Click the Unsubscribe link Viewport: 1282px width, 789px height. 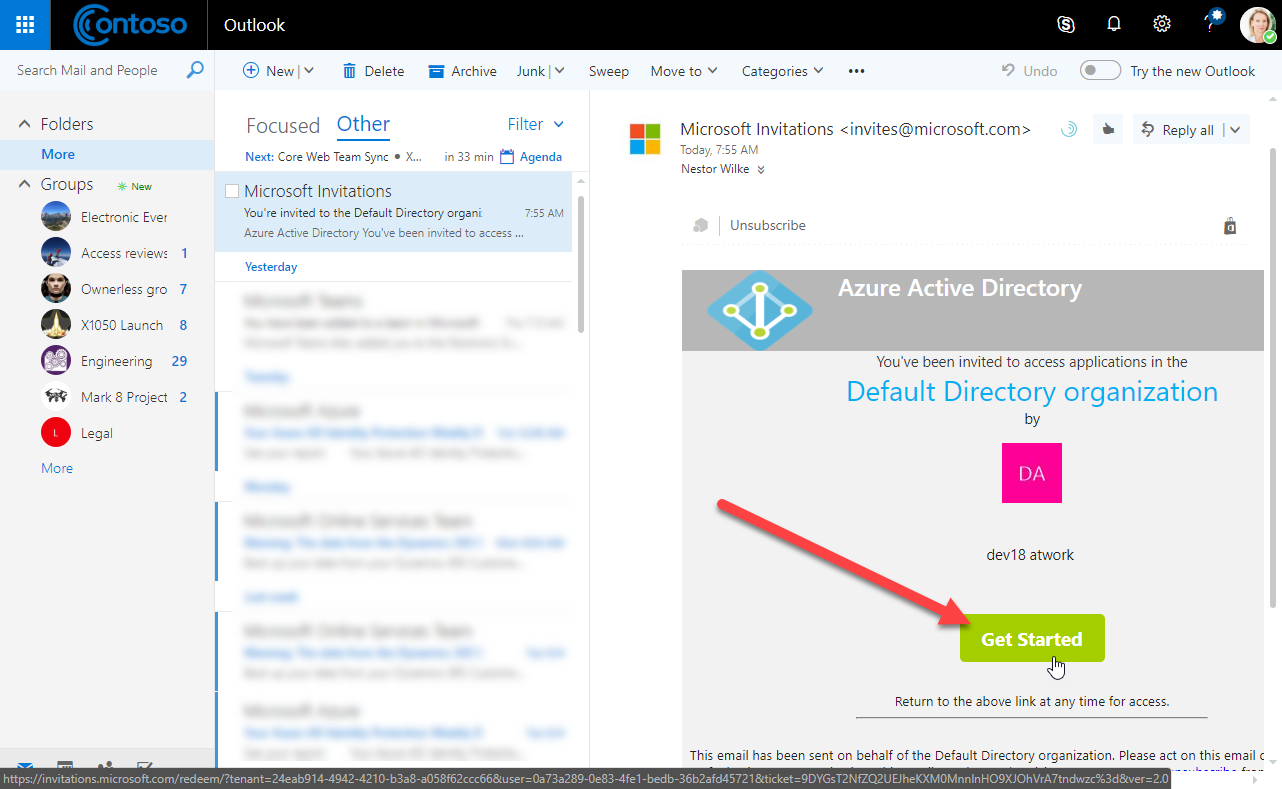(x=767, y=225)
